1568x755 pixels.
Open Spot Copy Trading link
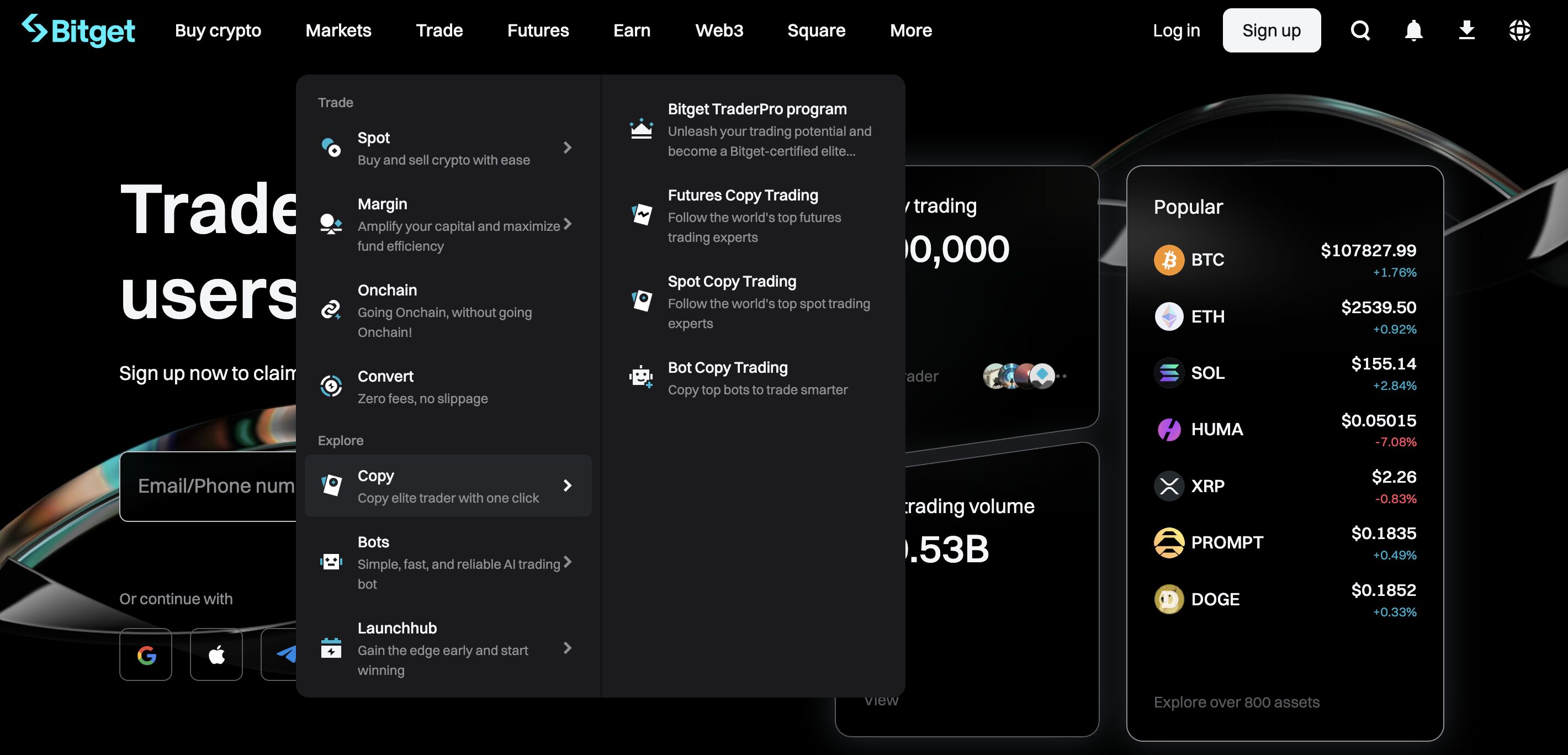pos(753,302)
